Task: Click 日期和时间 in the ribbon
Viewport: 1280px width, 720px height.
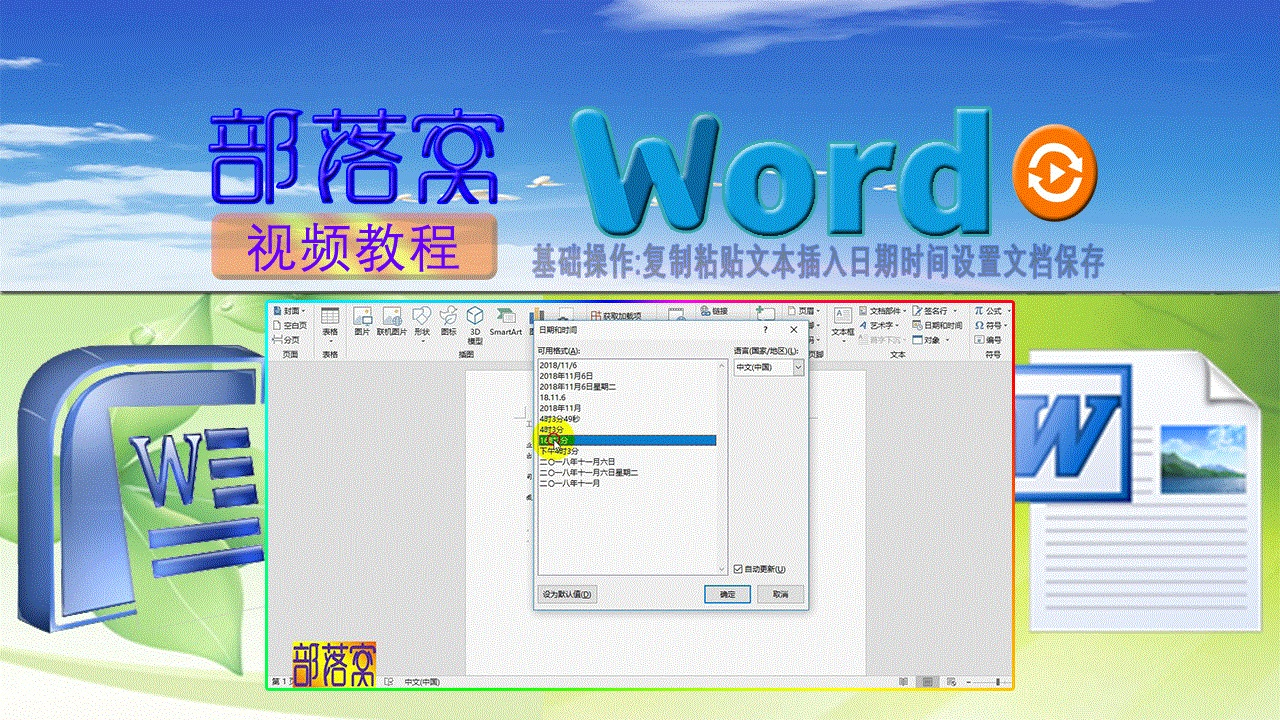Action: click(x=938, y=325)
